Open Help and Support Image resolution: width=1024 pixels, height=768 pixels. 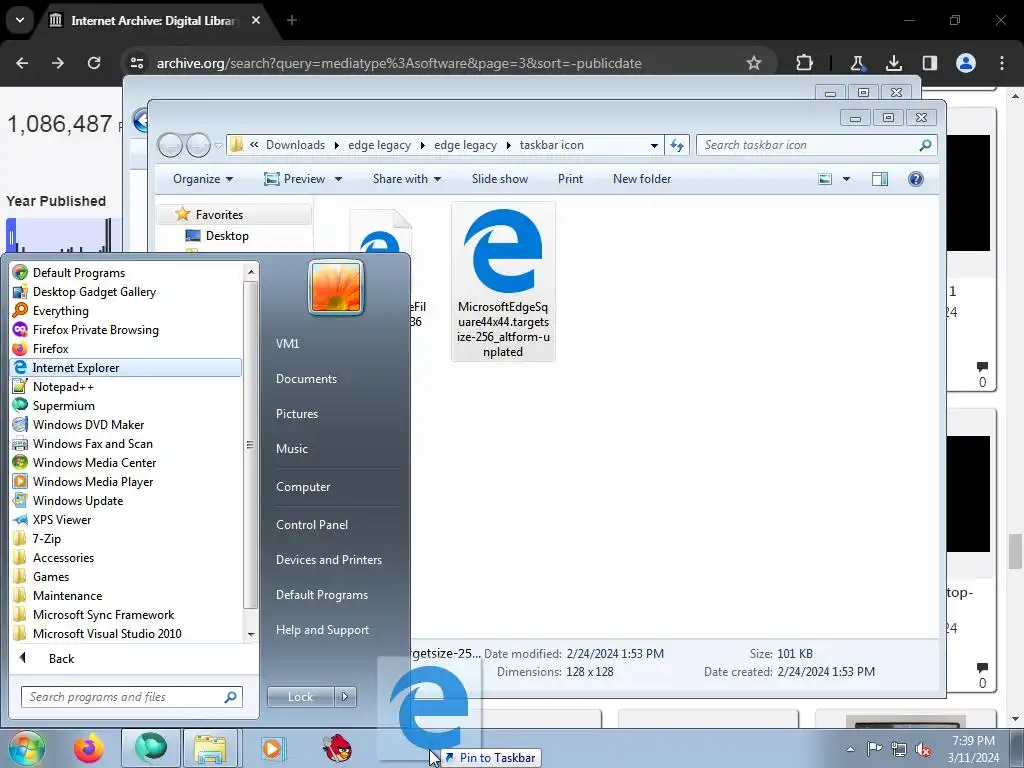(x=322, y=630)
